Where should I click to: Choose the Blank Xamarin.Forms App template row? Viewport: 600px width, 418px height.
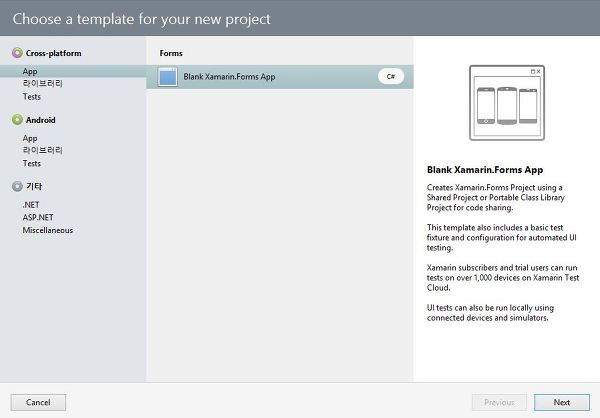pyautogui.click(x=280, y=77)
